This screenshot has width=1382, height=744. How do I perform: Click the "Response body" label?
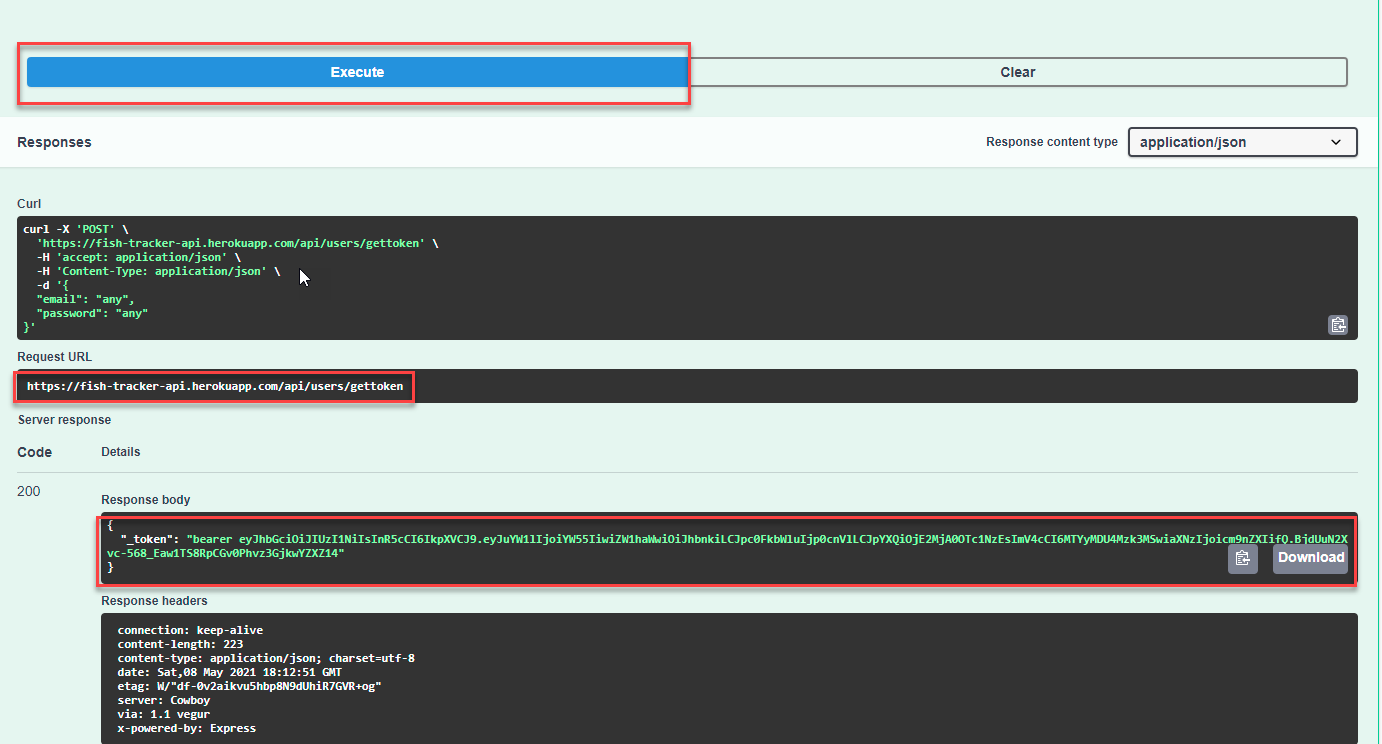pos(146,500)
